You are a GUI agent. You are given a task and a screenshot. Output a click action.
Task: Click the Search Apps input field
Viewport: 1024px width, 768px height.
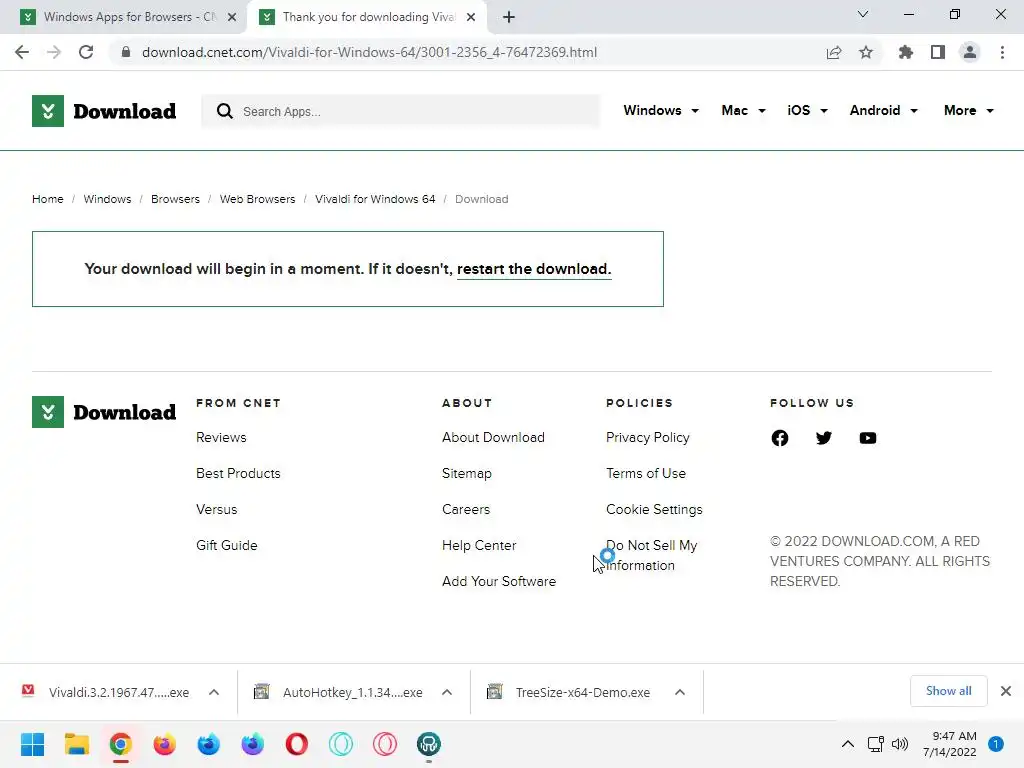point(400,111)
